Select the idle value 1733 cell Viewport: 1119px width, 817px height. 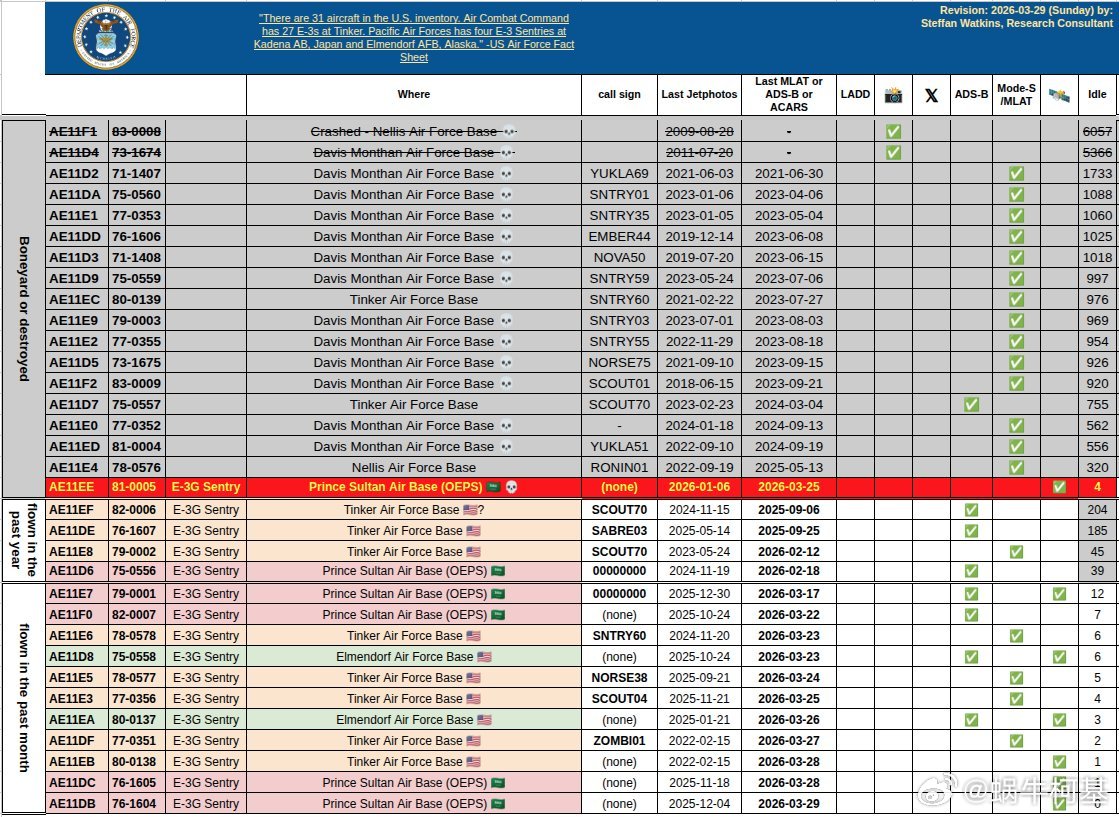click(1097, 174)
